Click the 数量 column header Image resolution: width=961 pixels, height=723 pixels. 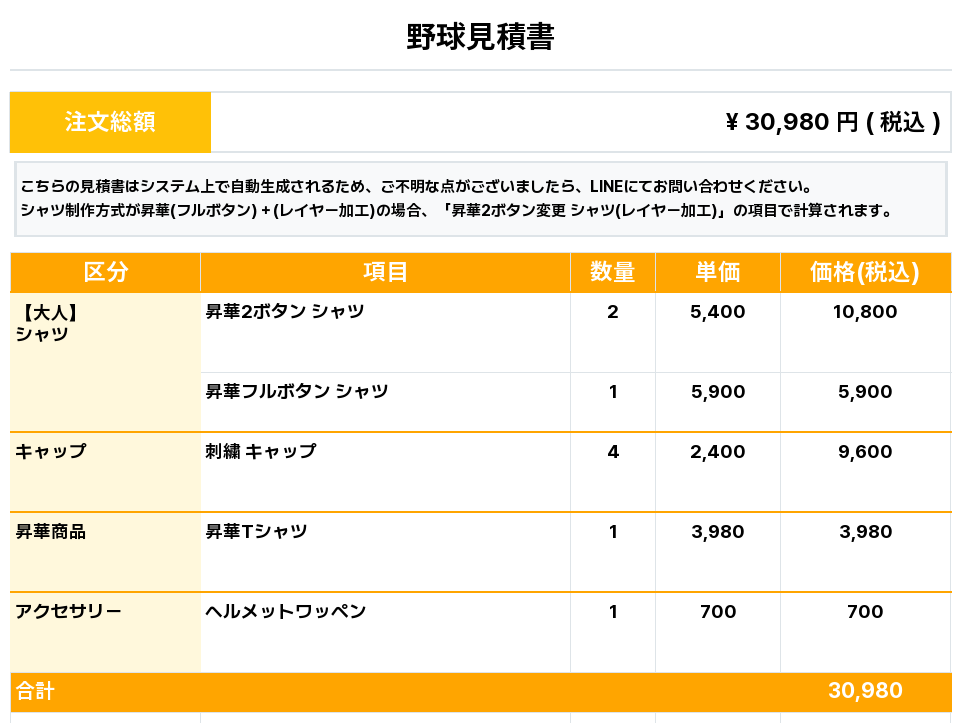(613, 272)
